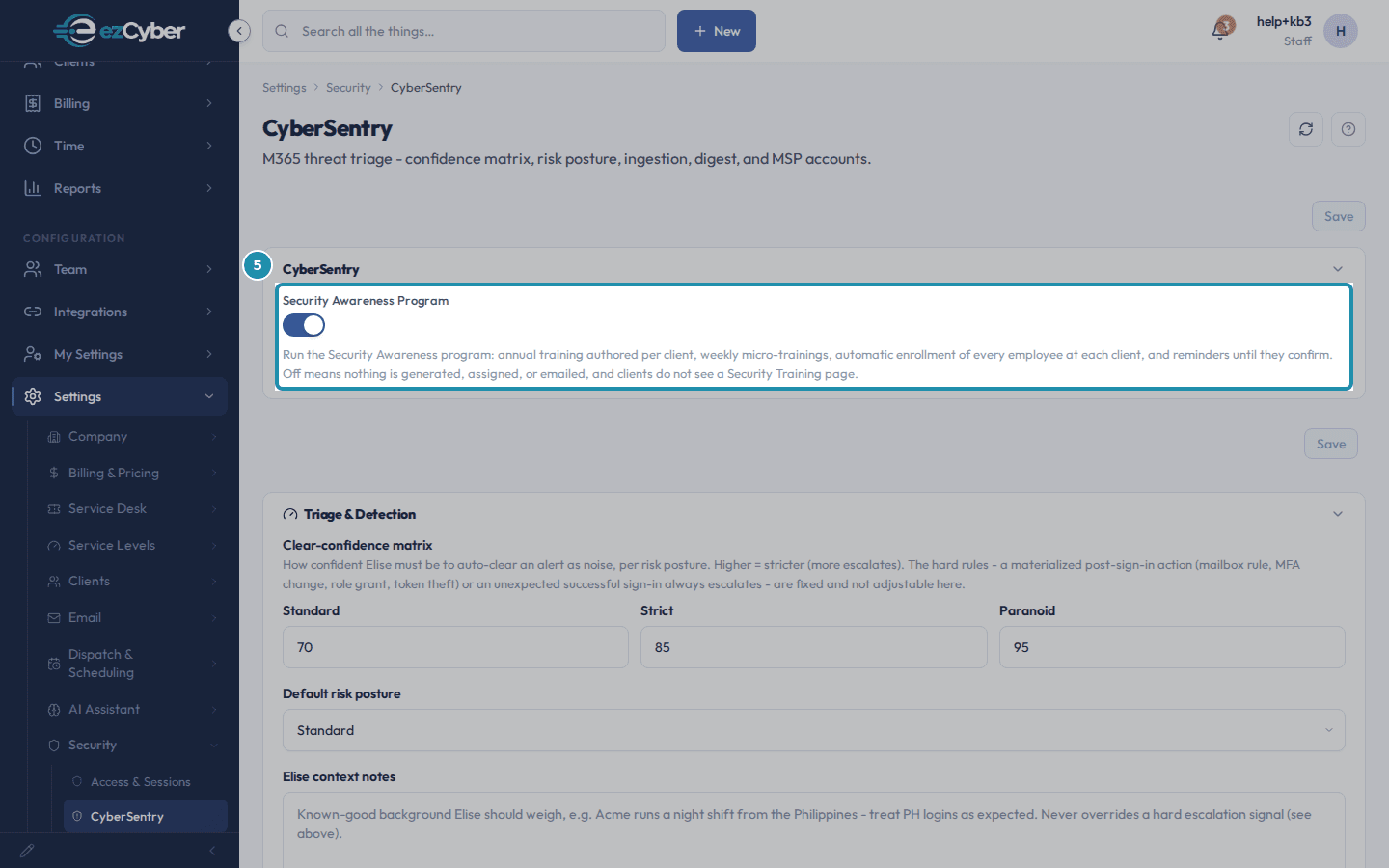Expand the Time sidebar menu
Image resolution: width=1389 pixels, height=868 pixels.
[209, 146]
